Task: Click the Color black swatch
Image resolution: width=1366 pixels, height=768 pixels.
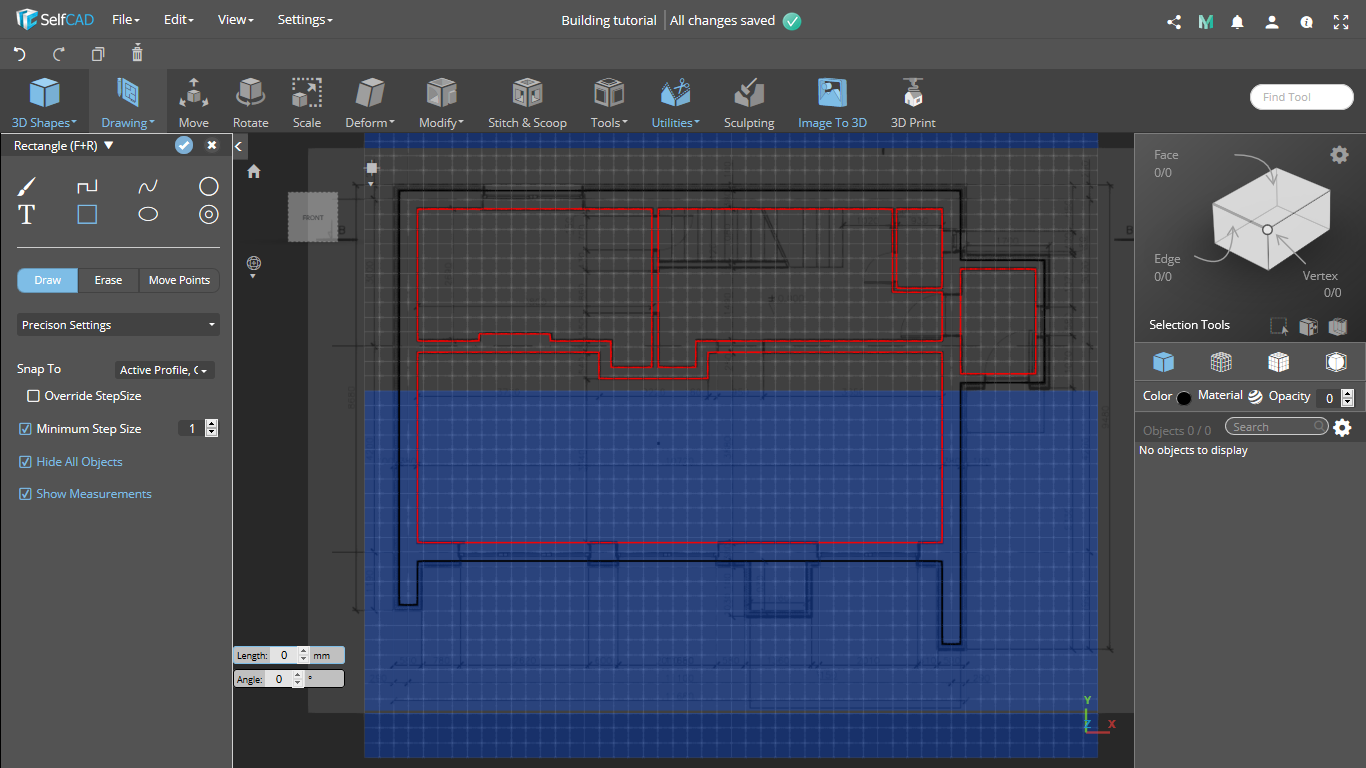Action: 1184,397
